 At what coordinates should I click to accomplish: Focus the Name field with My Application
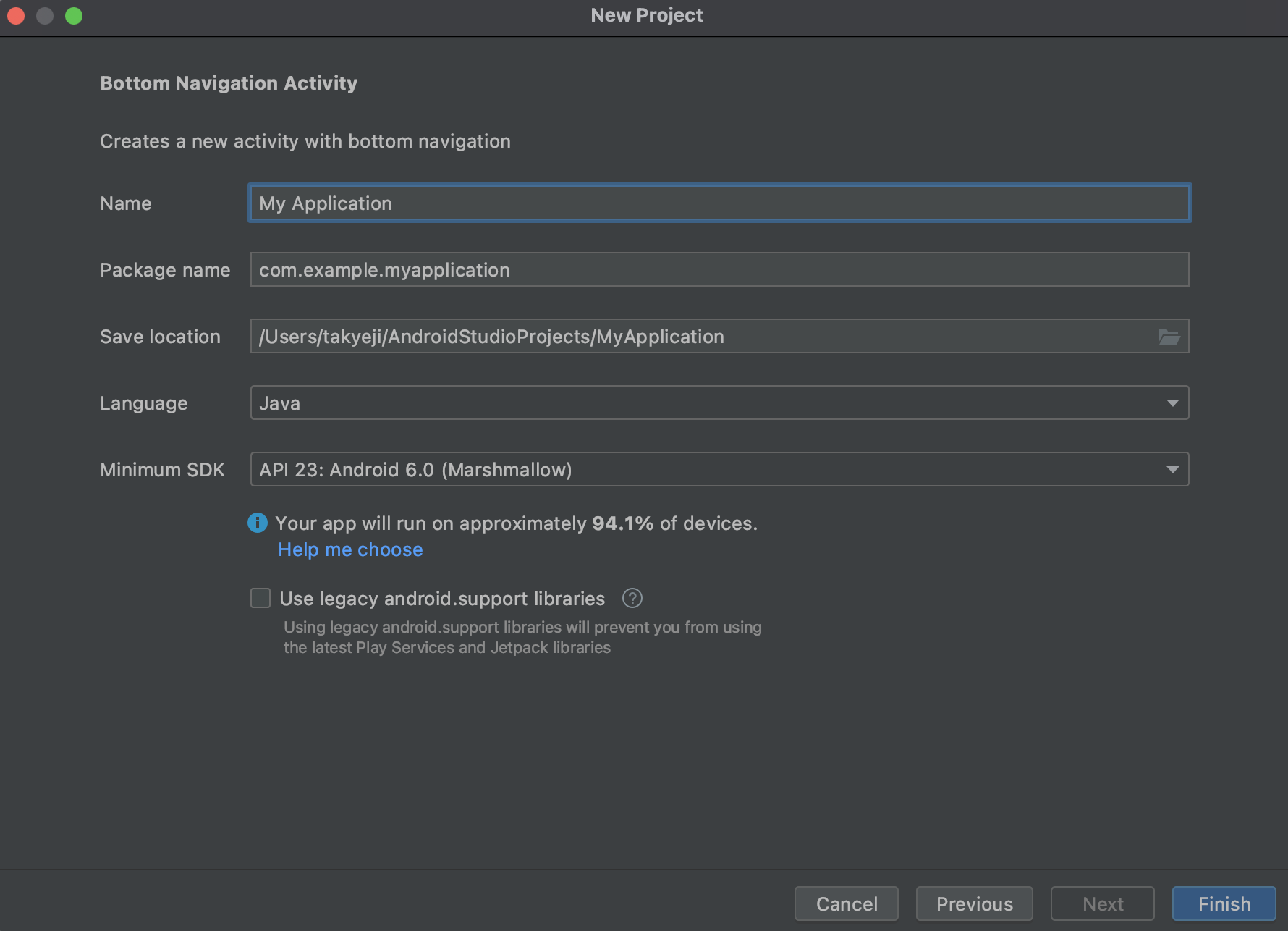tap(719, 203)
